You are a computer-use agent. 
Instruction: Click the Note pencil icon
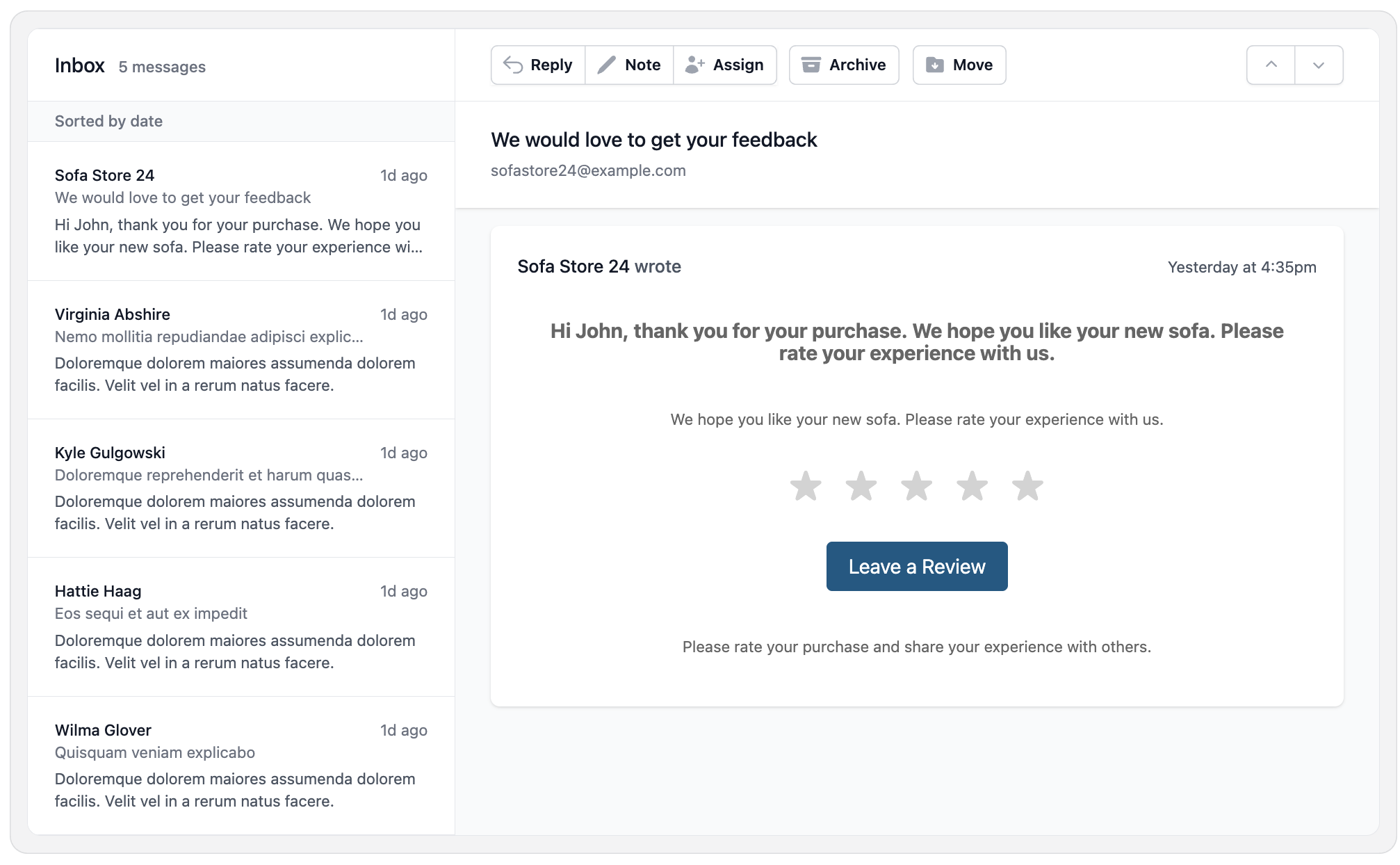[607, 65]
